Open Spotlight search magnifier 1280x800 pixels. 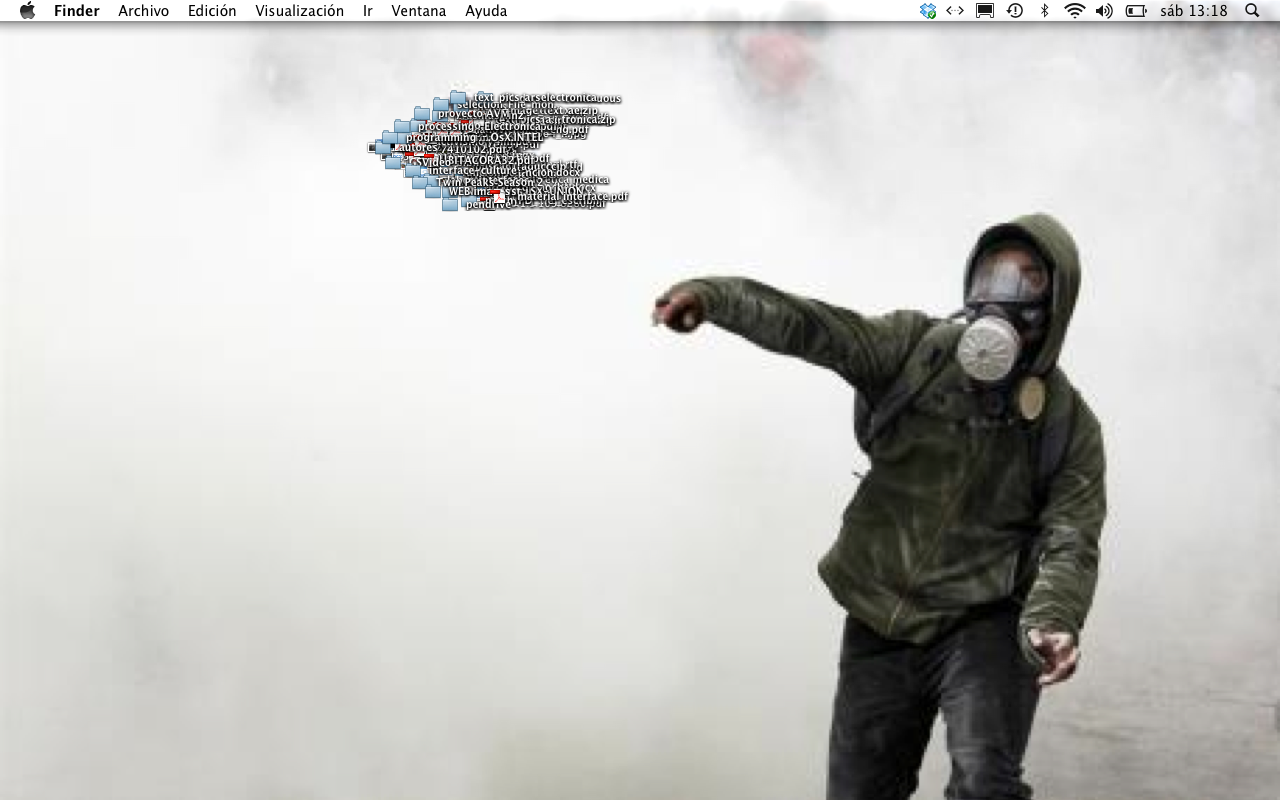(x=1252, y=11)
